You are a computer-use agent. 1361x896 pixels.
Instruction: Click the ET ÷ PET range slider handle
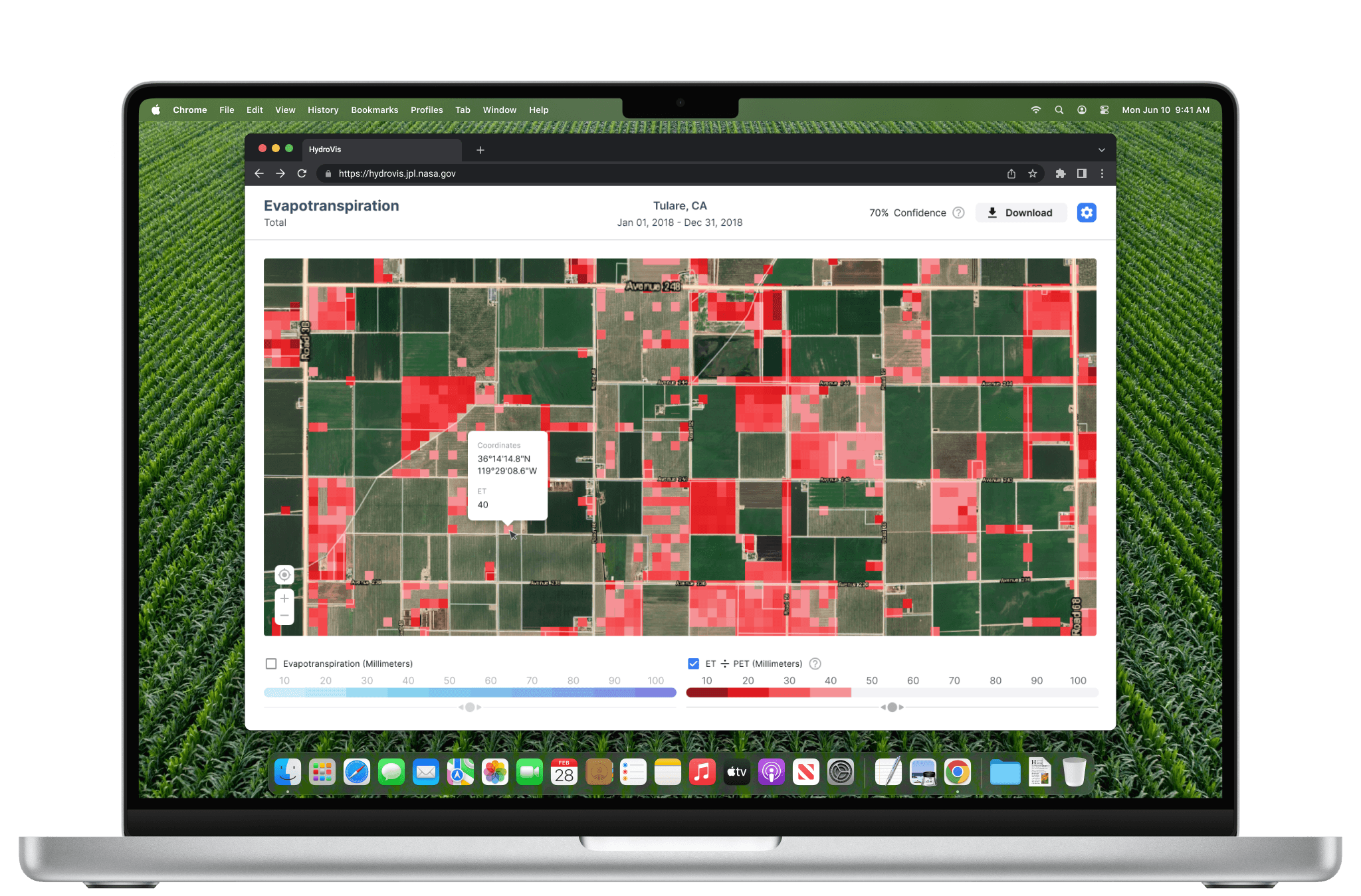(x=892, y=707)
